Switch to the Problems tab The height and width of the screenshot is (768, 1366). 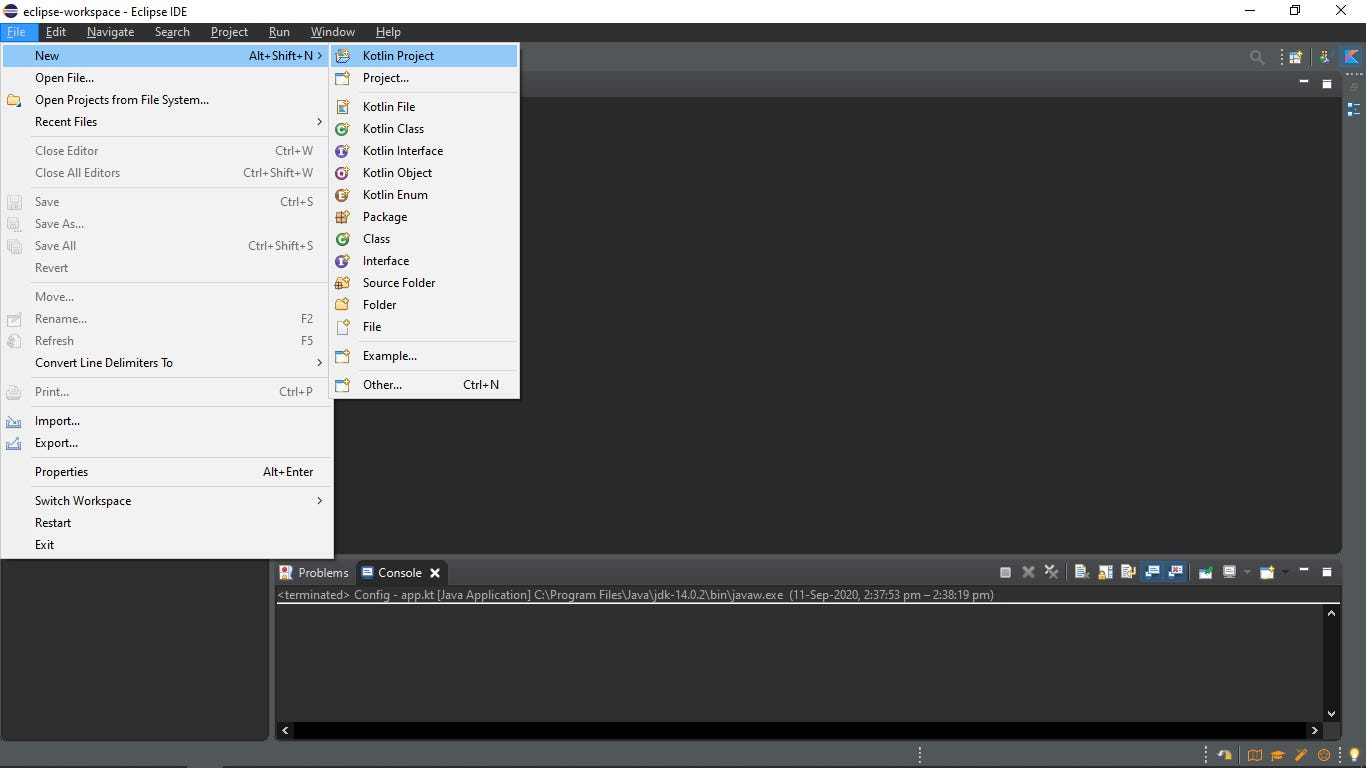(x=322, y=572)
